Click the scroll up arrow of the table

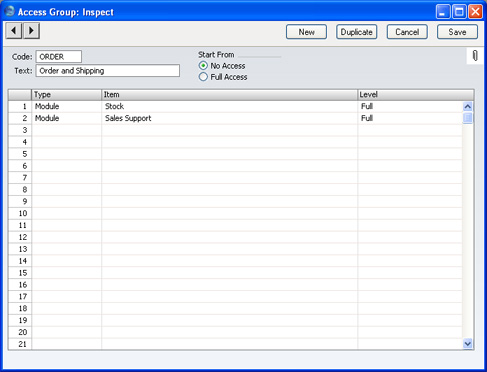coord(468,107)
